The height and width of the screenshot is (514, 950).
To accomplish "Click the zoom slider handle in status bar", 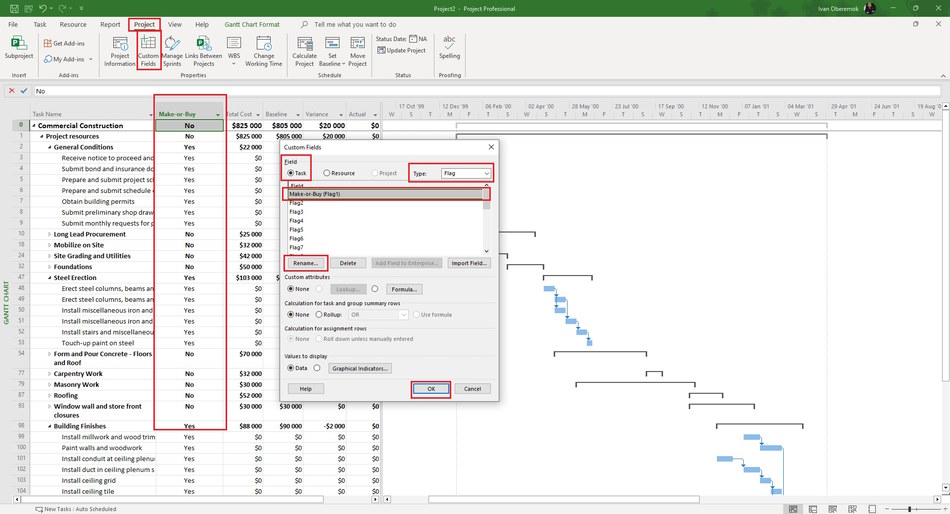I will [x=910, y=509].
